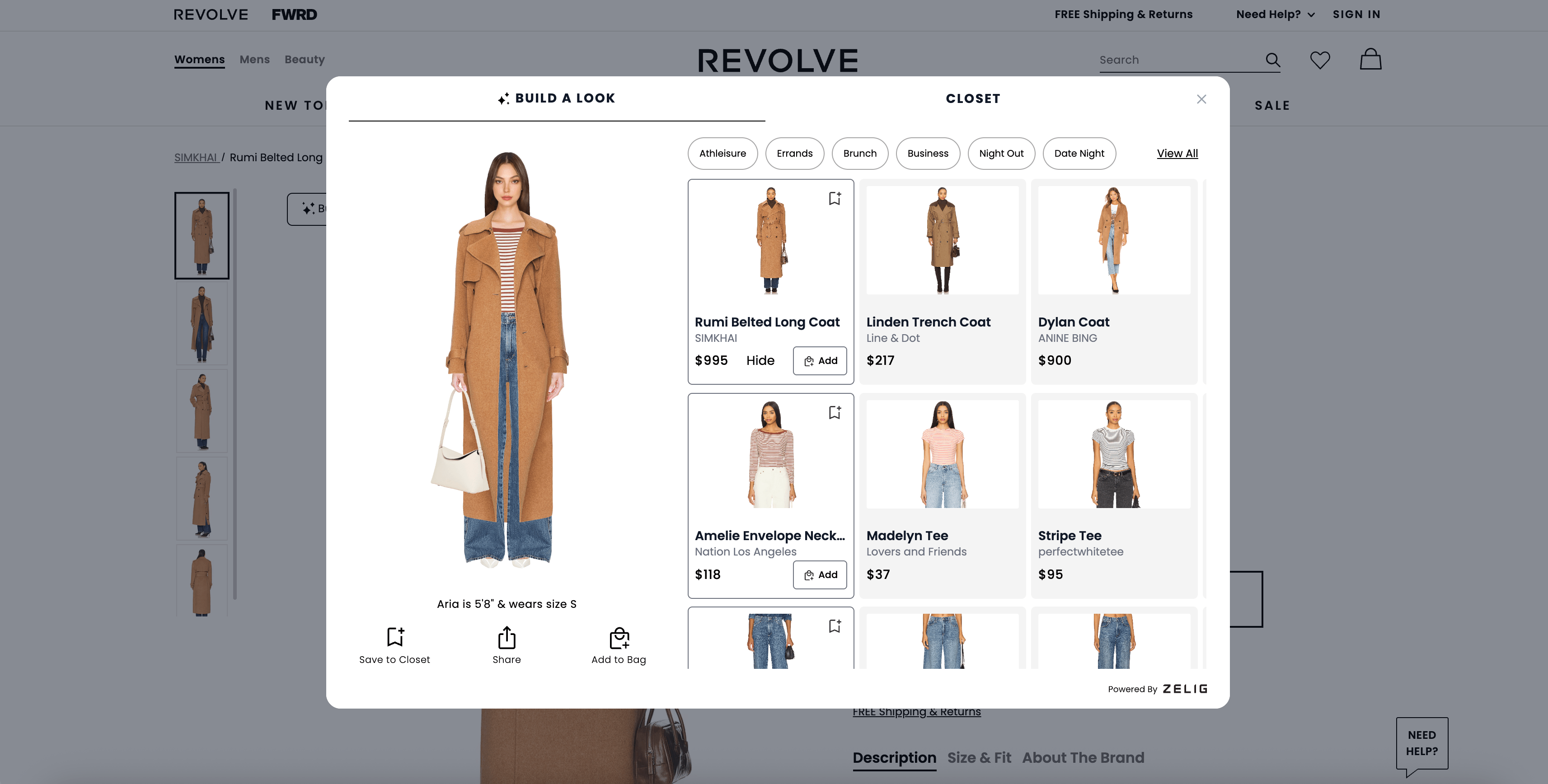1548x784 pixels.
Task: Filter looks by Athleisure
Action: pyautogui.click(x=722, y=153)
